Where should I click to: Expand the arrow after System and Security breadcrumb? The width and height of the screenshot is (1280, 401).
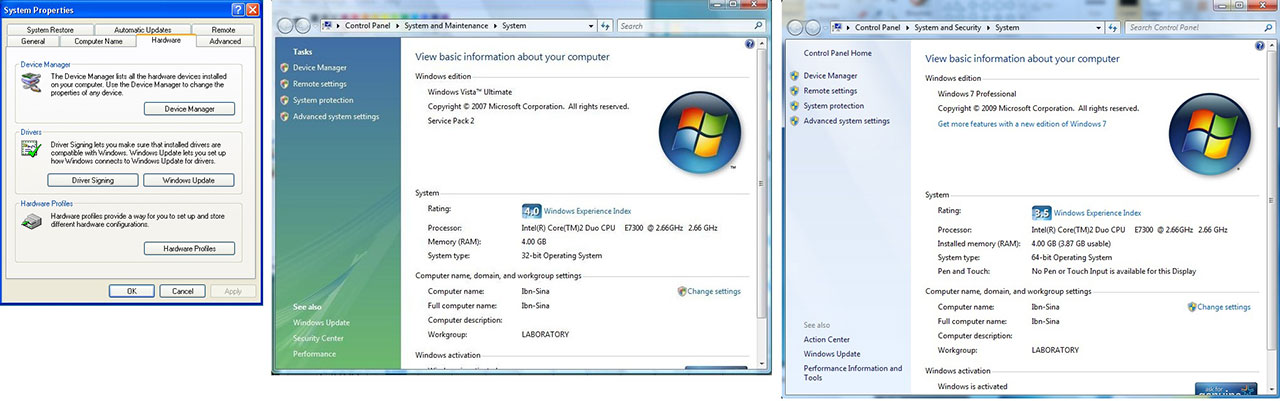pos(990,28)
